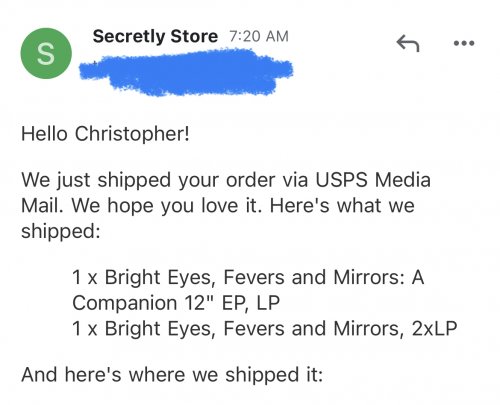Tap the reply arrow icon
This screenshot has height=405, width=500.
coord(408,43)
